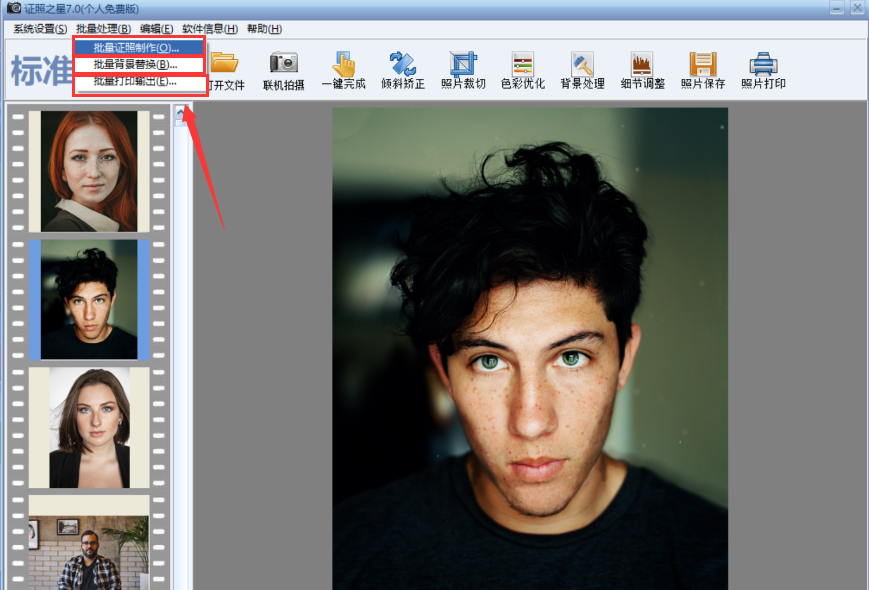
Task: Open the 帮助(H) menu
Action: point(264,29)
